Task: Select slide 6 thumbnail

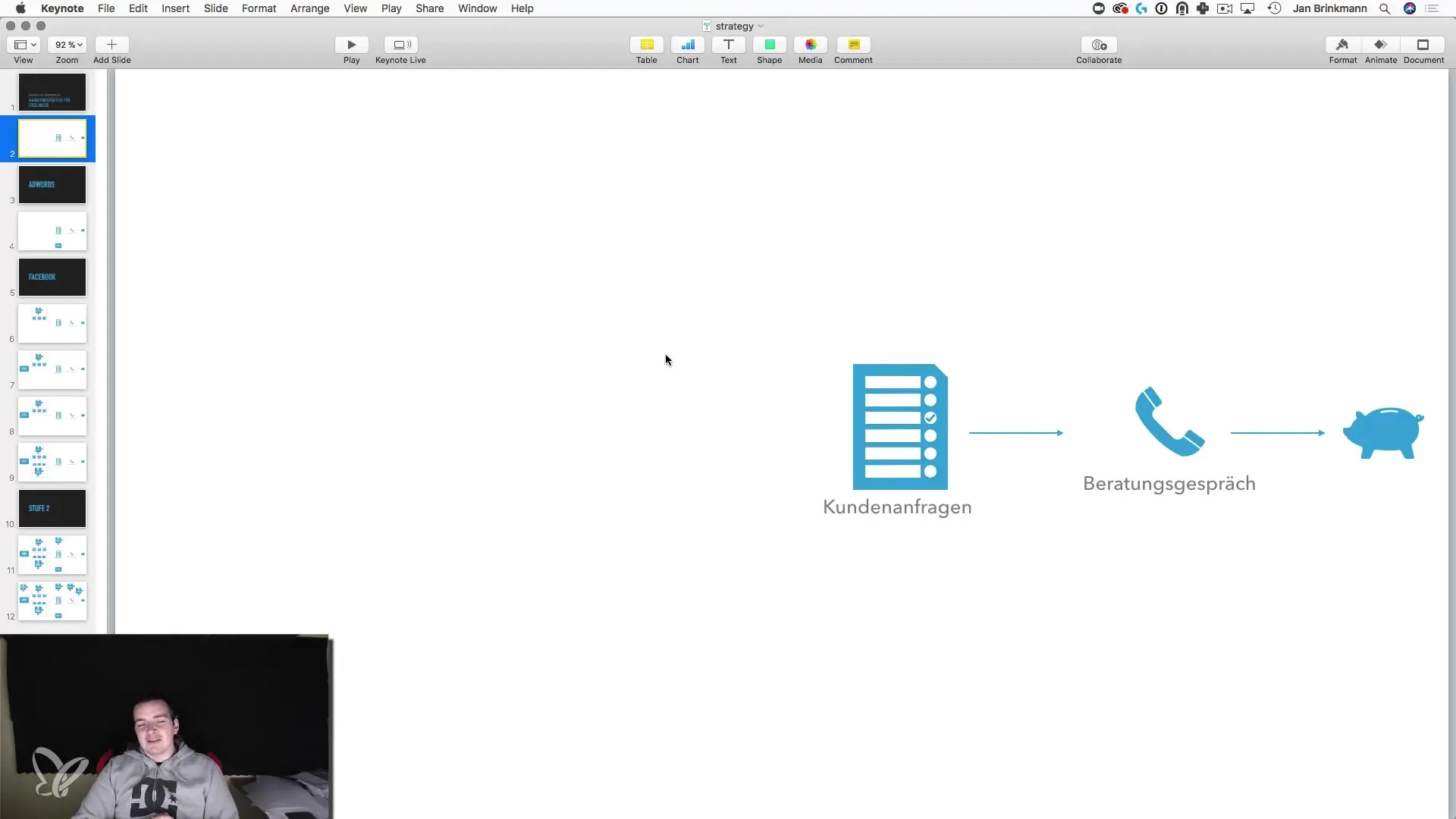Action: [52, 323]
